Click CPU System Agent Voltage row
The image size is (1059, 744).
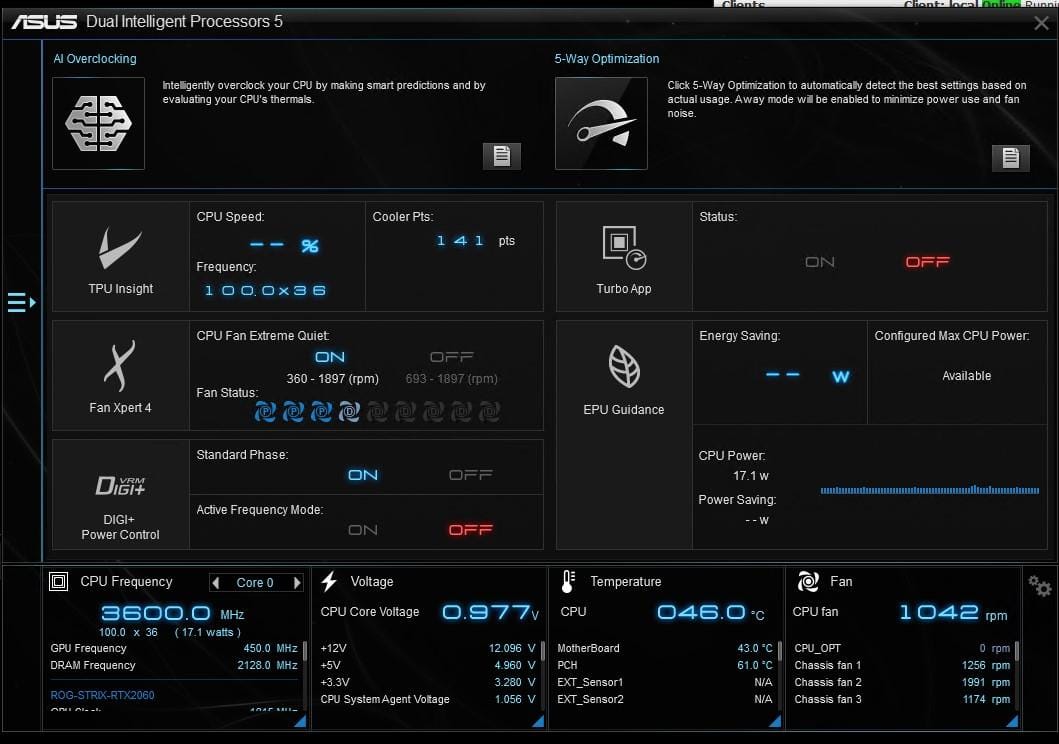[x=428, y=699]
